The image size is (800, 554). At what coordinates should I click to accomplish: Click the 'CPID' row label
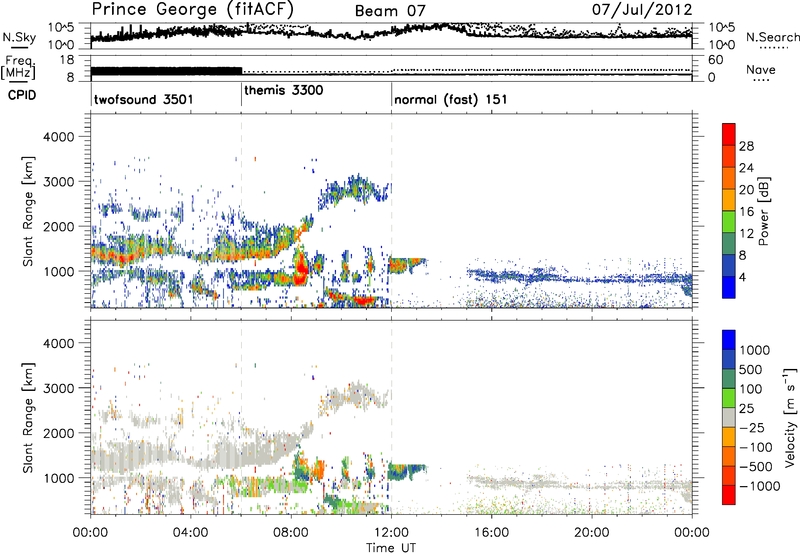point(22,95)
